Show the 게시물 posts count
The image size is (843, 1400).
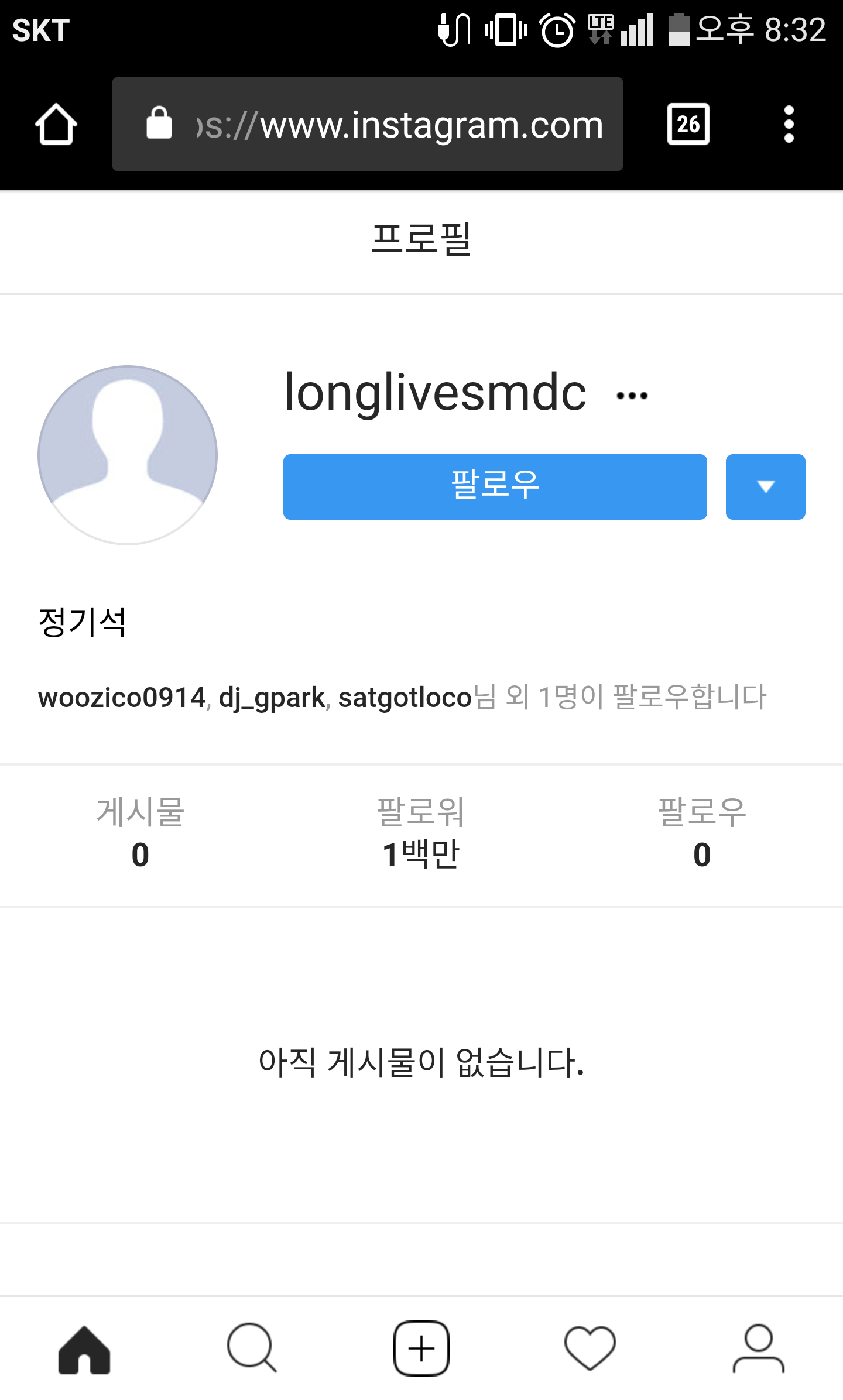140,833
